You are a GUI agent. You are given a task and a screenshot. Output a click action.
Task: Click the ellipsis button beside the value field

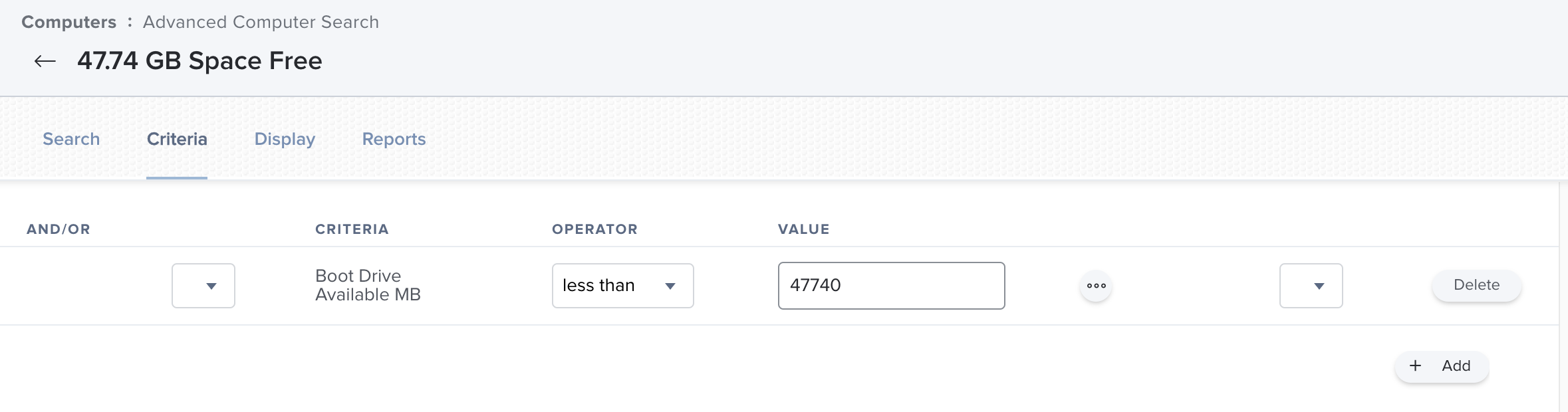[x=1096, y=286]
